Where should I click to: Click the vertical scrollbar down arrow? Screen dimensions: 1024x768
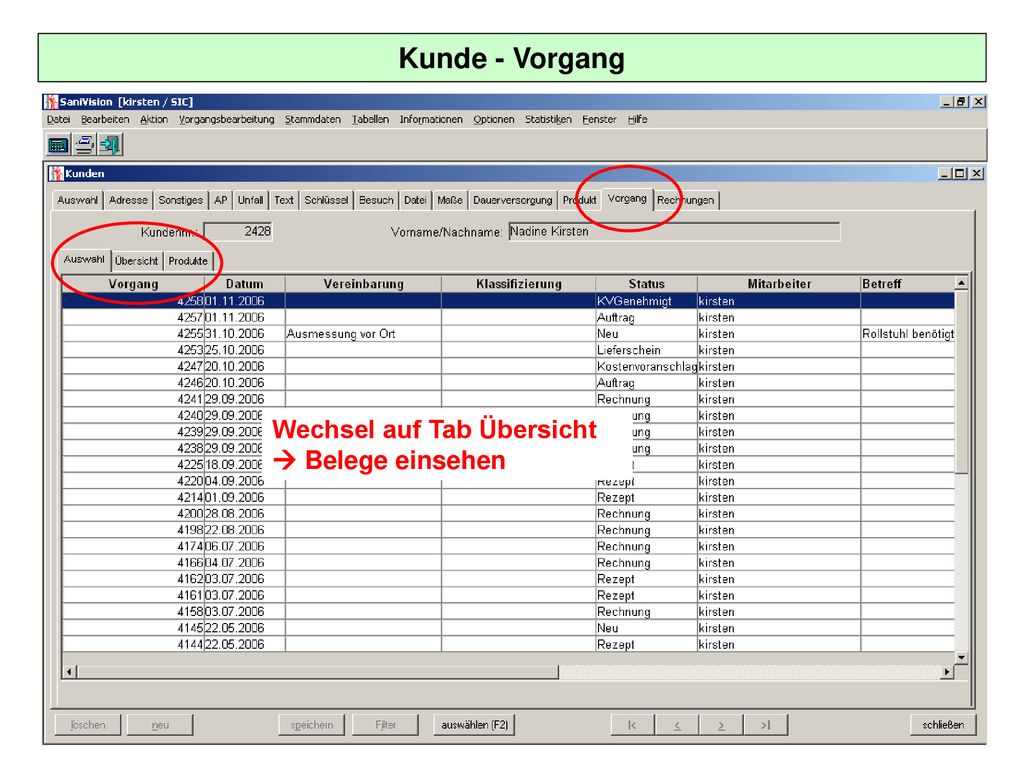[961, 658]
